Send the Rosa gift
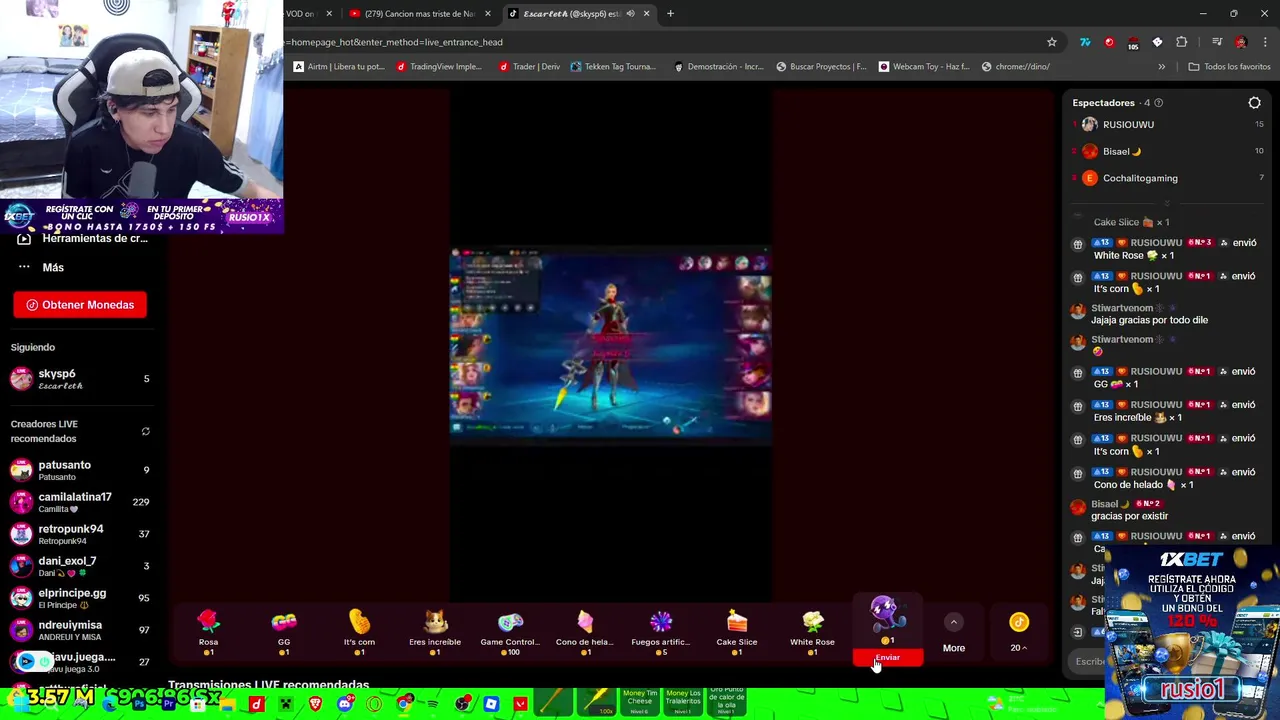Image resolution: width=1280 pixels, height=720 pixels. 208,632
